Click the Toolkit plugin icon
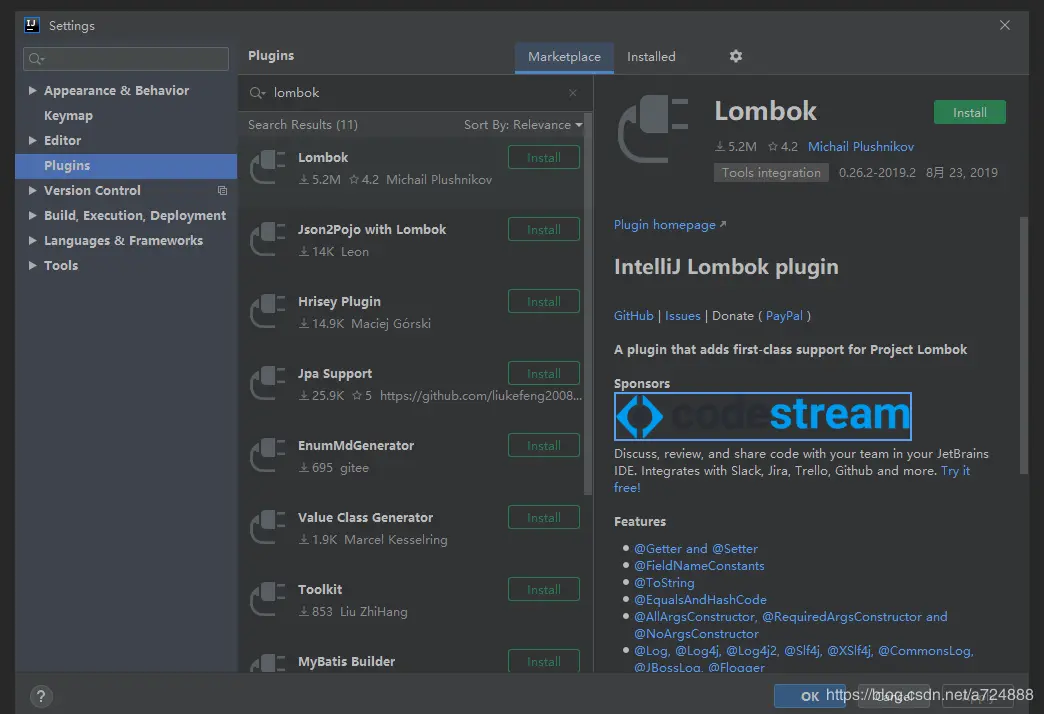1044x714 pixels. coord(267,599)
